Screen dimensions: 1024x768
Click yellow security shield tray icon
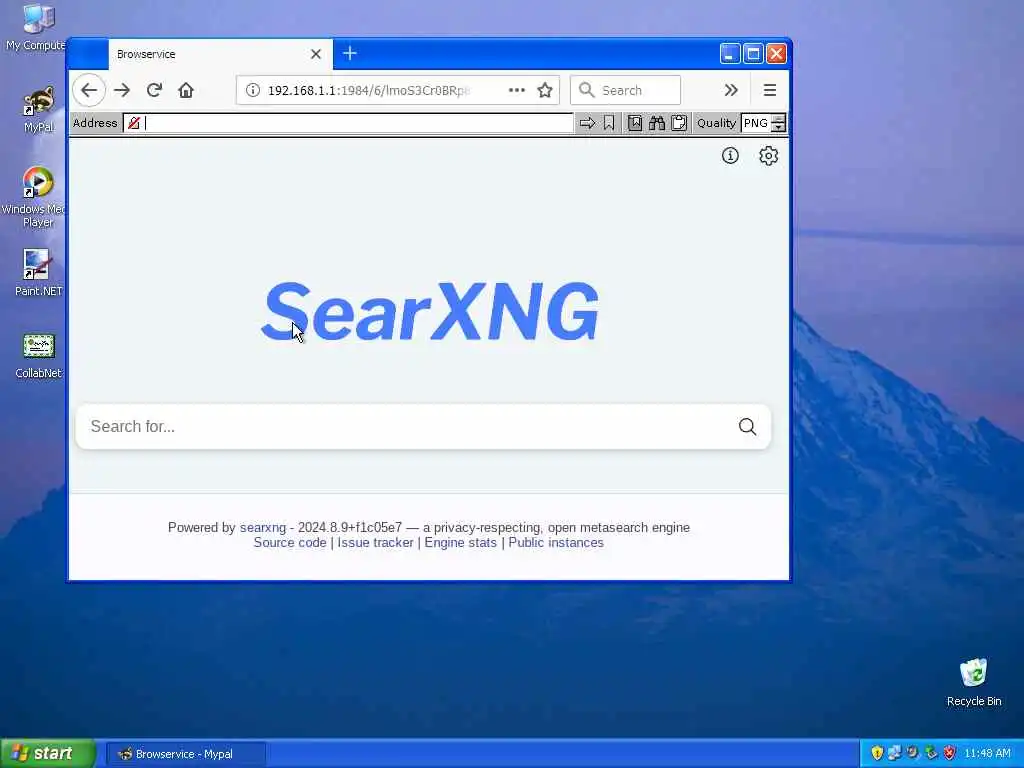click(877, 753)
